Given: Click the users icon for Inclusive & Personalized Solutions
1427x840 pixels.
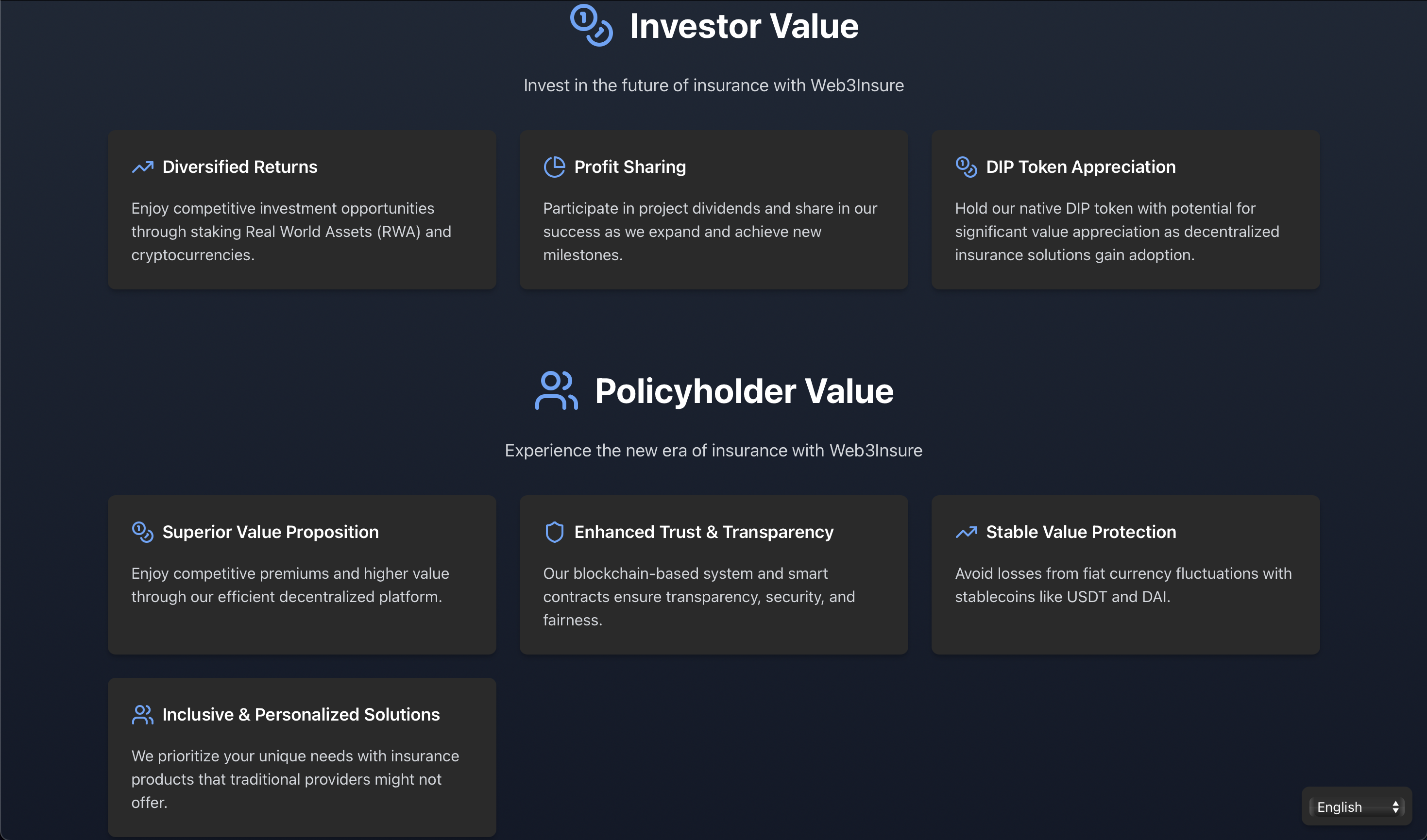Looking at the screenshot, I should click(x=143, y=714).
